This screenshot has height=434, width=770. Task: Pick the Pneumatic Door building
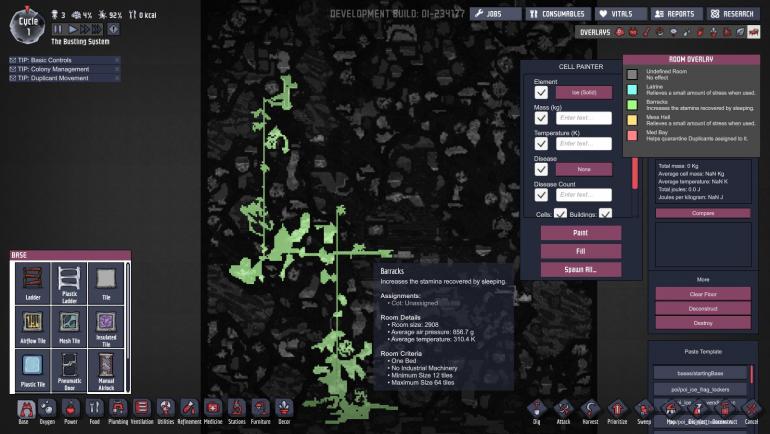[69, 369]
